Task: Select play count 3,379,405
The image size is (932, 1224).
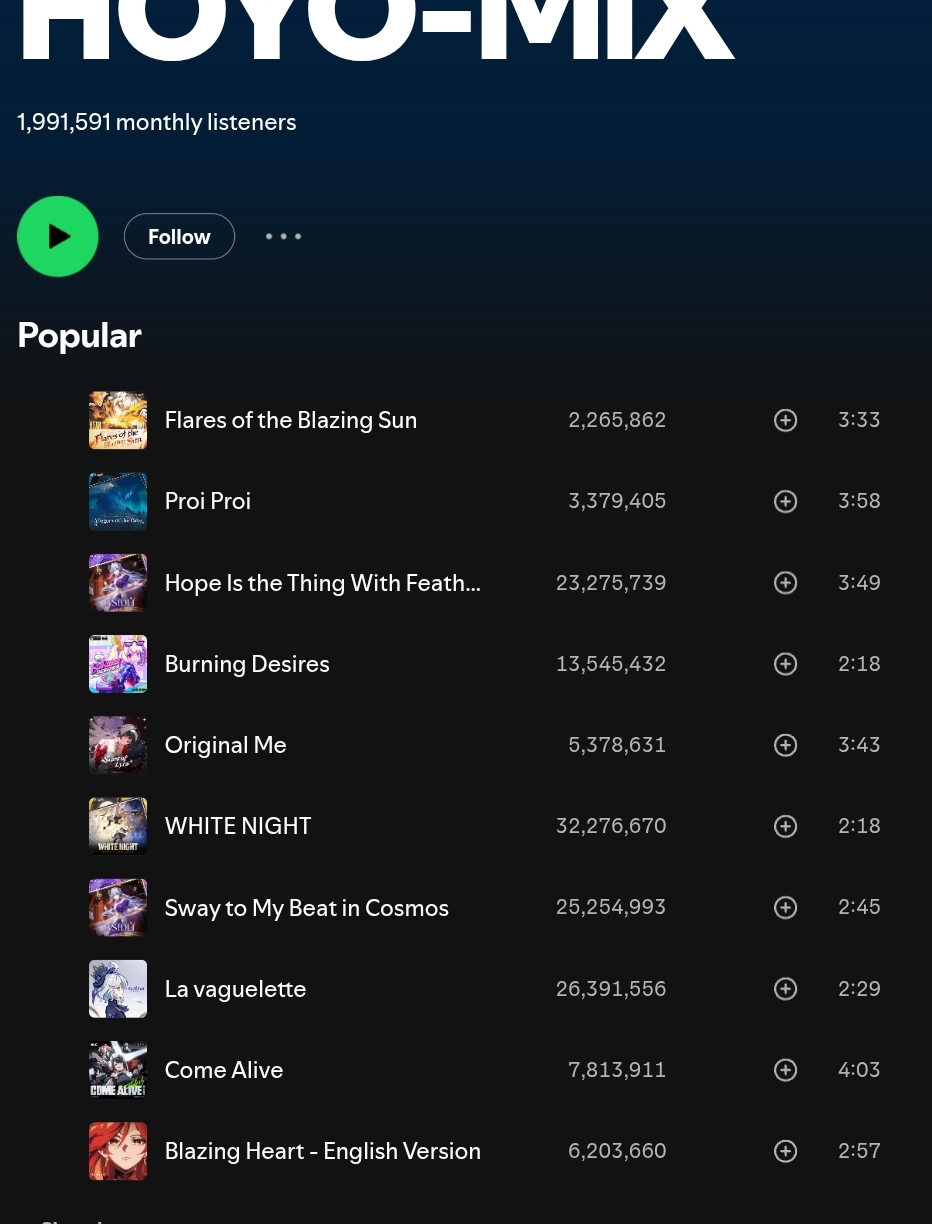Action: pos(617,501)
